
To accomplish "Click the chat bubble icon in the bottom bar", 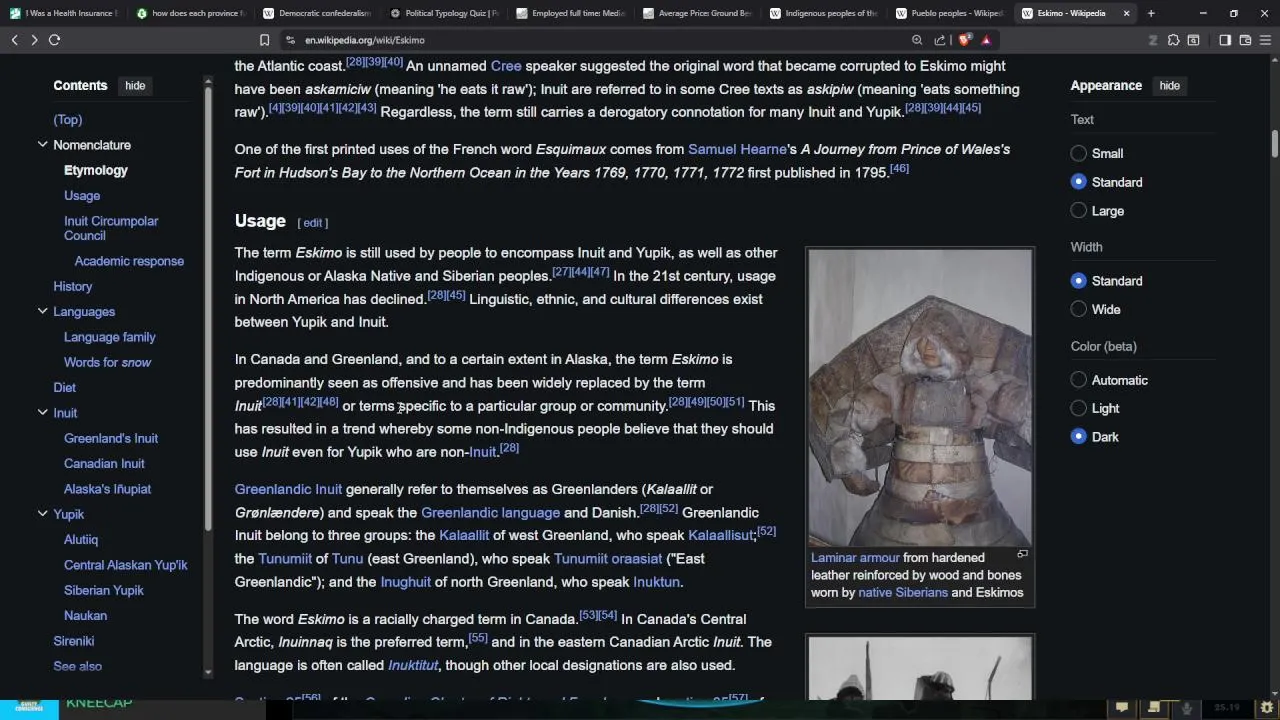I will pyautogui.click(x=1122, y=708).
